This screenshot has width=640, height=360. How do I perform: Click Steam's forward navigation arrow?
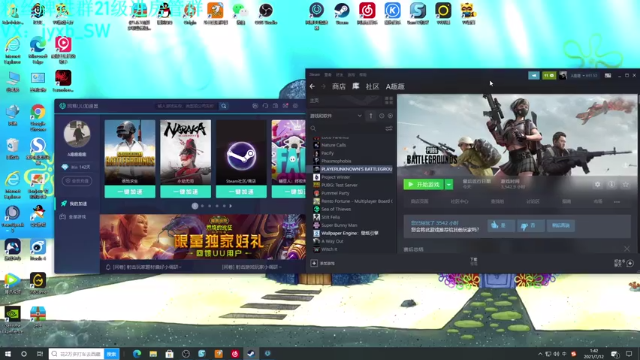click(x=323, y=87)
